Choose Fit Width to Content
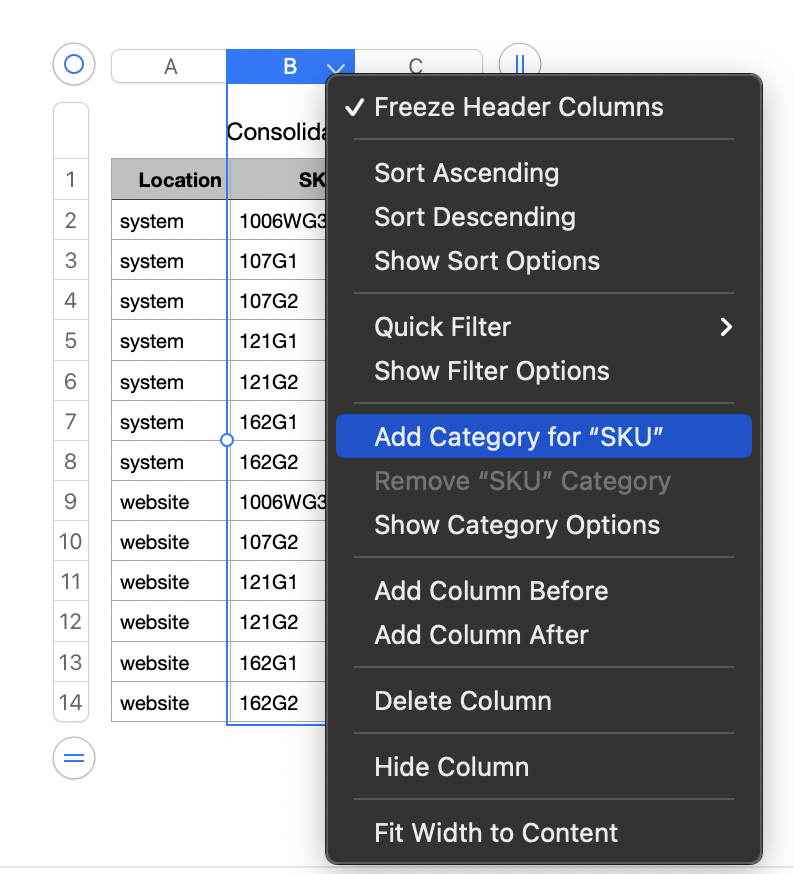Screen dimensions: 794x874 (x=496, y=833)
